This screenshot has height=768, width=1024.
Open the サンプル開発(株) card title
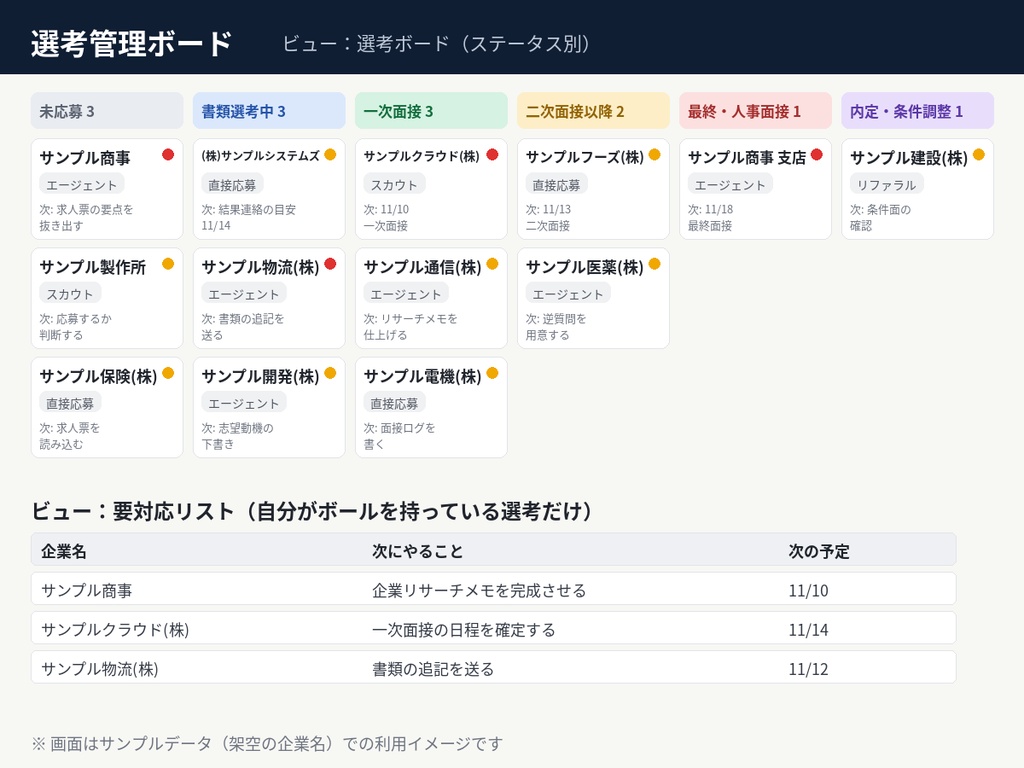[x=261, y=376]
